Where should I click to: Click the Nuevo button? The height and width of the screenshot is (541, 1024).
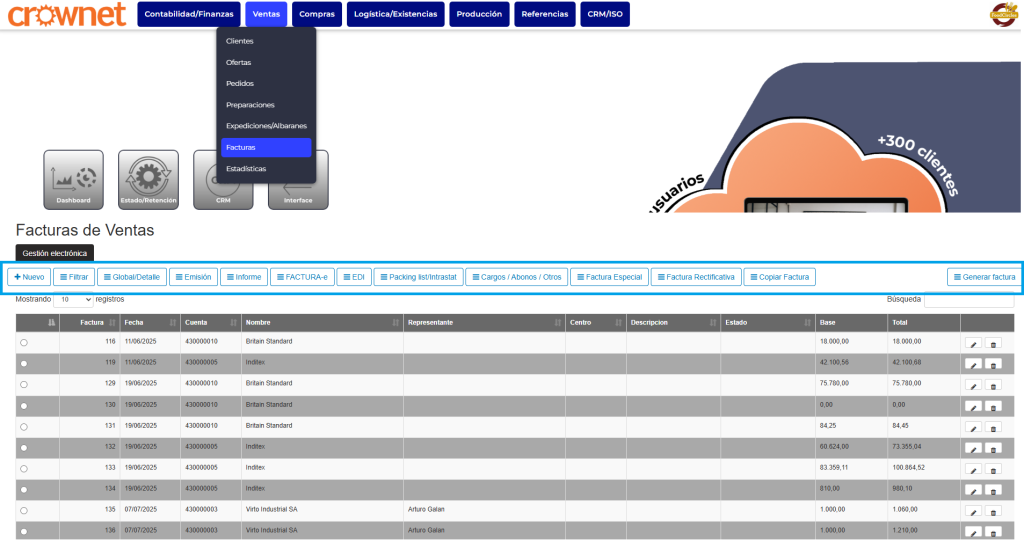pyautogui.click(x=29, y=277)
